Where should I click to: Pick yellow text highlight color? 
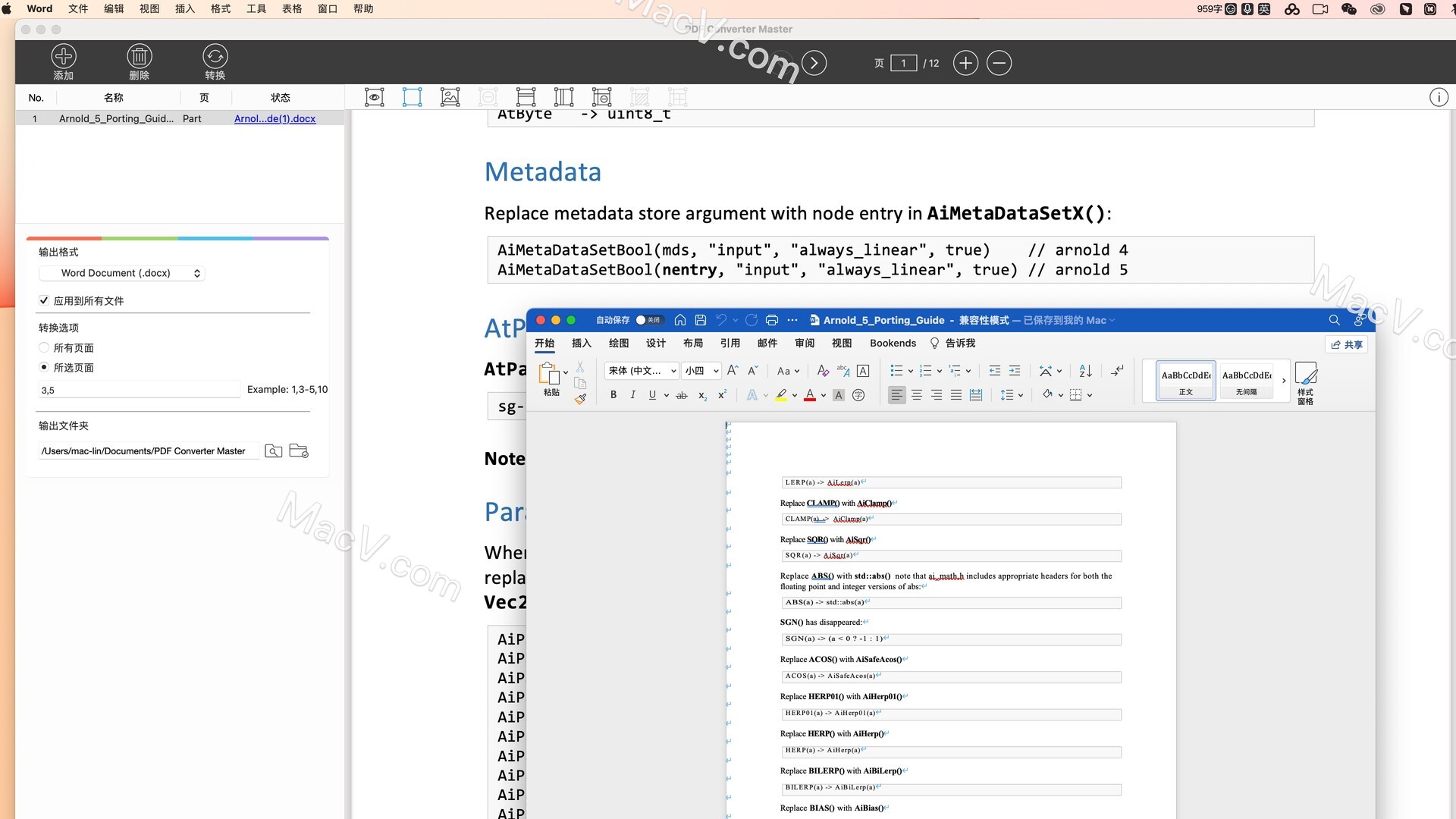pyautogui.click(x=781, y=395)
